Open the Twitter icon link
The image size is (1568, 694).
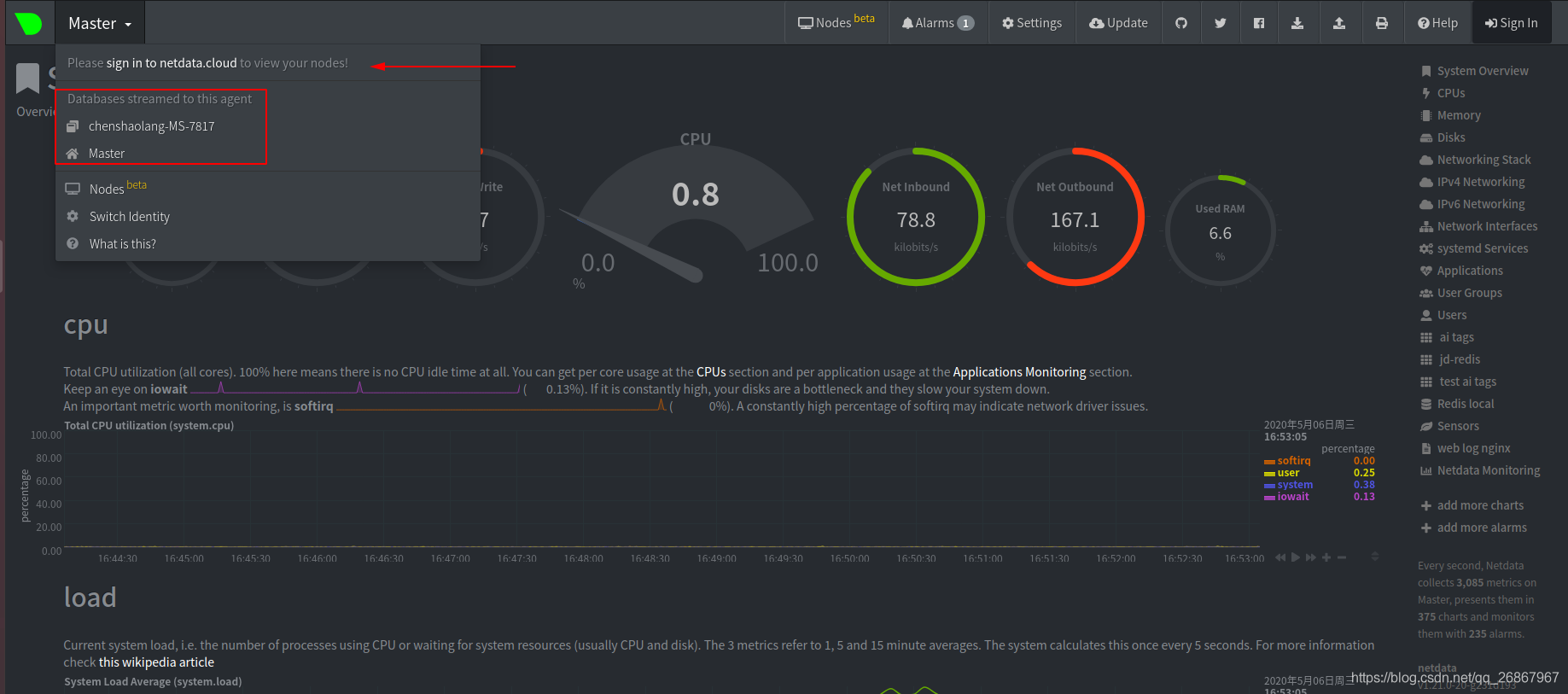tap(1221, 23)
